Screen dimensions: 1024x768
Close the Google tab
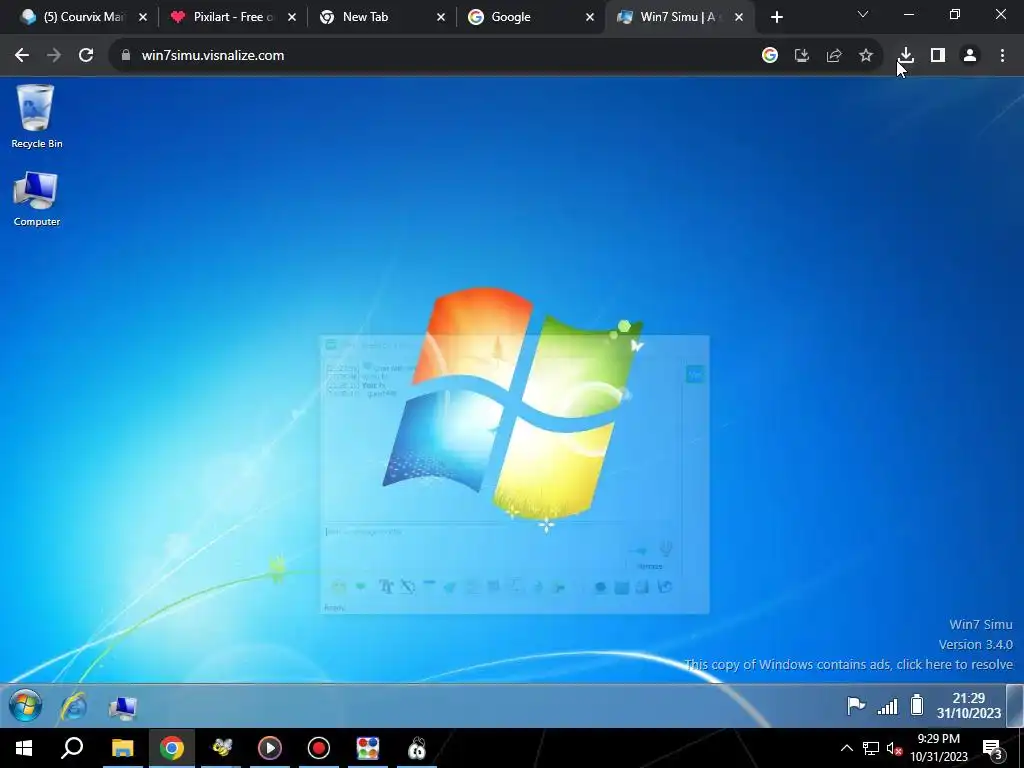click(590, 17)
